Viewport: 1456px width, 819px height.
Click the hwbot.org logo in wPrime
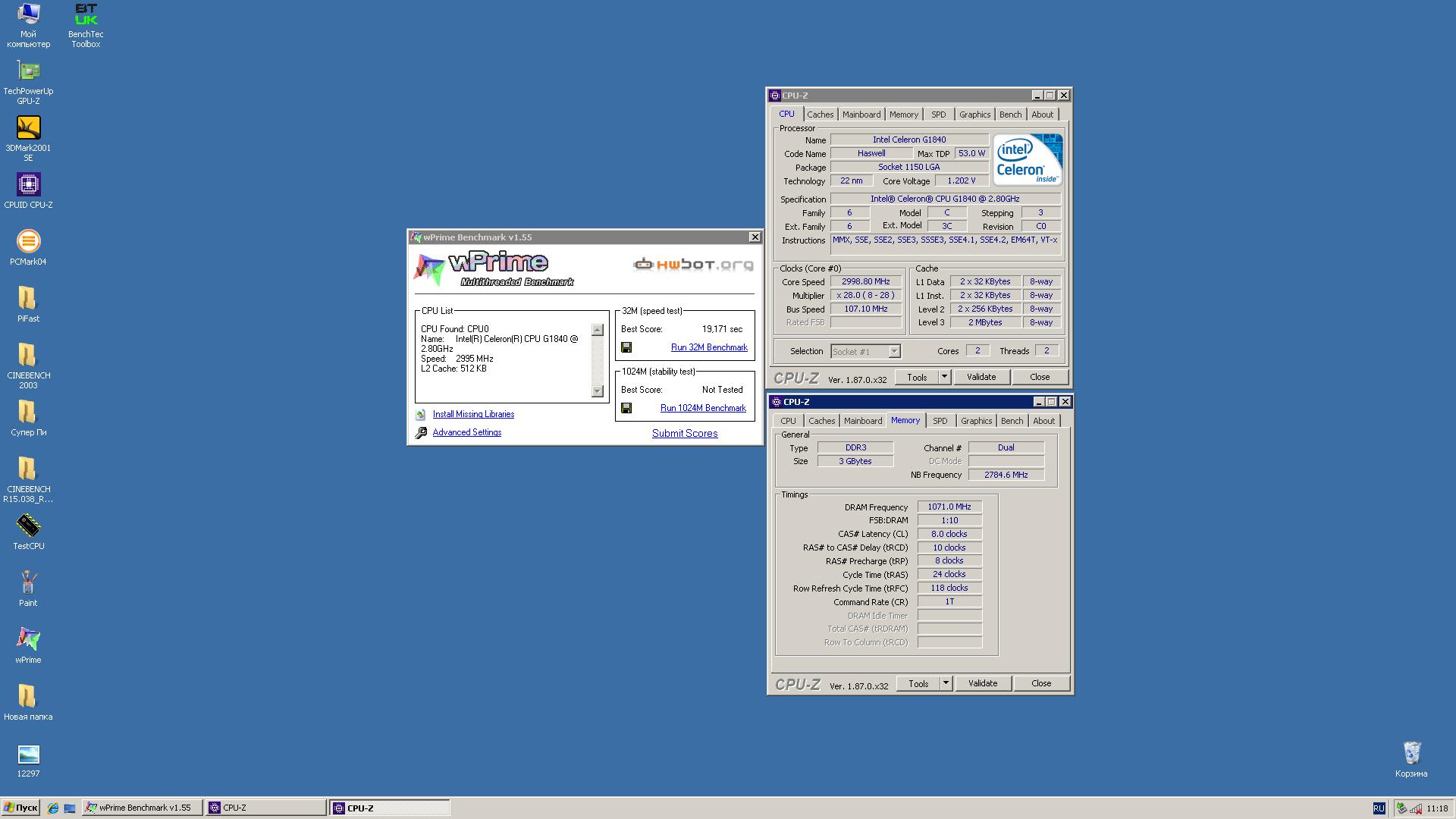tap(693, 264)
